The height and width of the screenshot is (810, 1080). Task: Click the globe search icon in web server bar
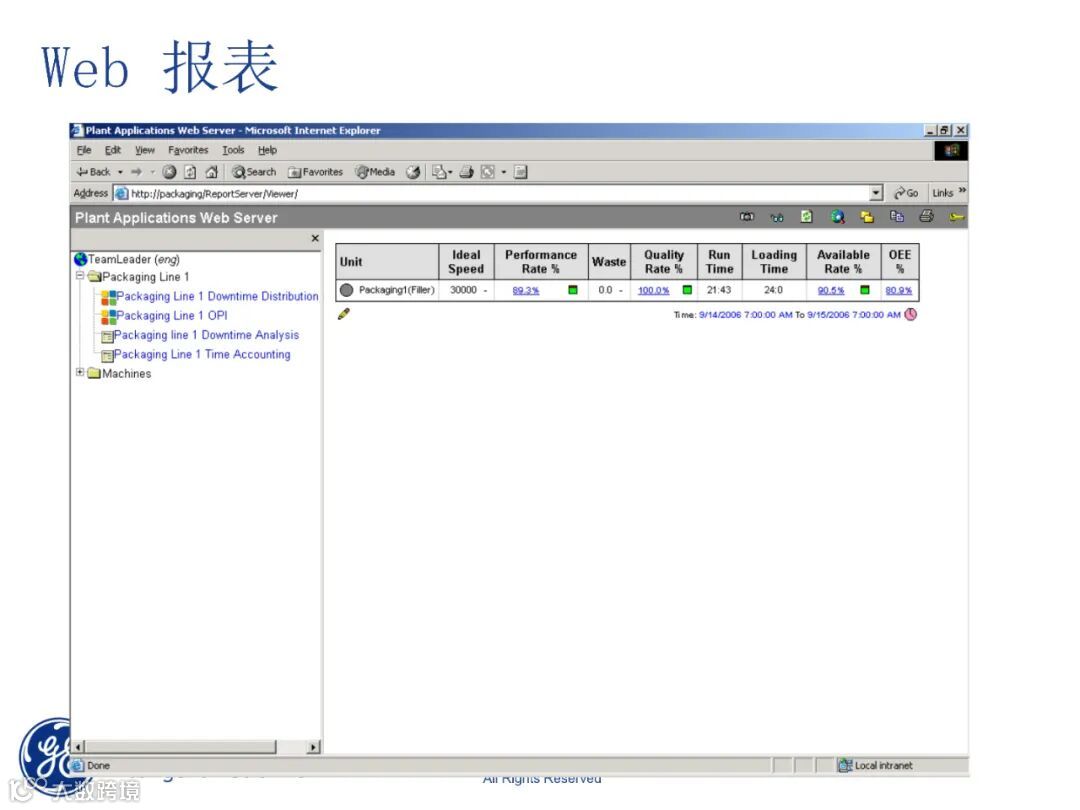[x=838, y=217]
